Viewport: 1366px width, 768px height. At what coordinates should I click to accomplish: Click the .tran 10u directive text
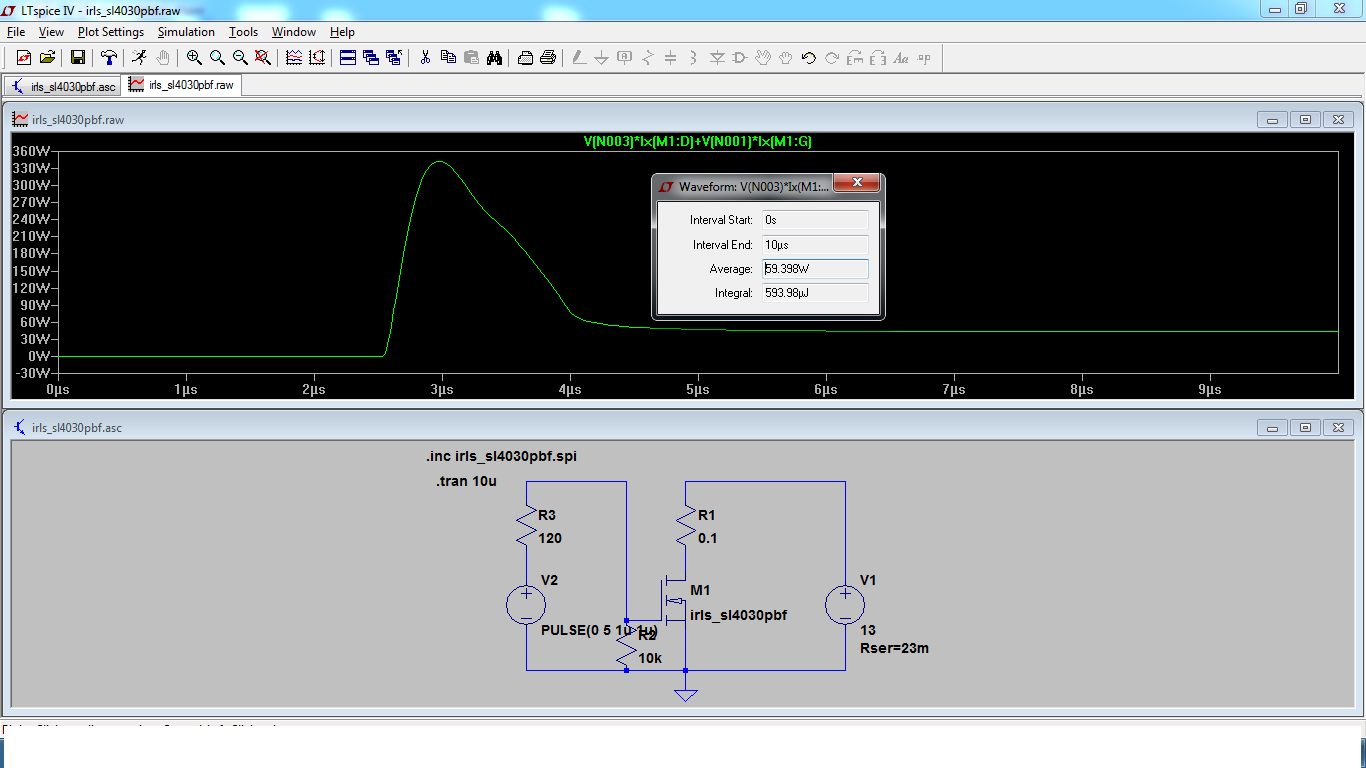tap(466, 481)
